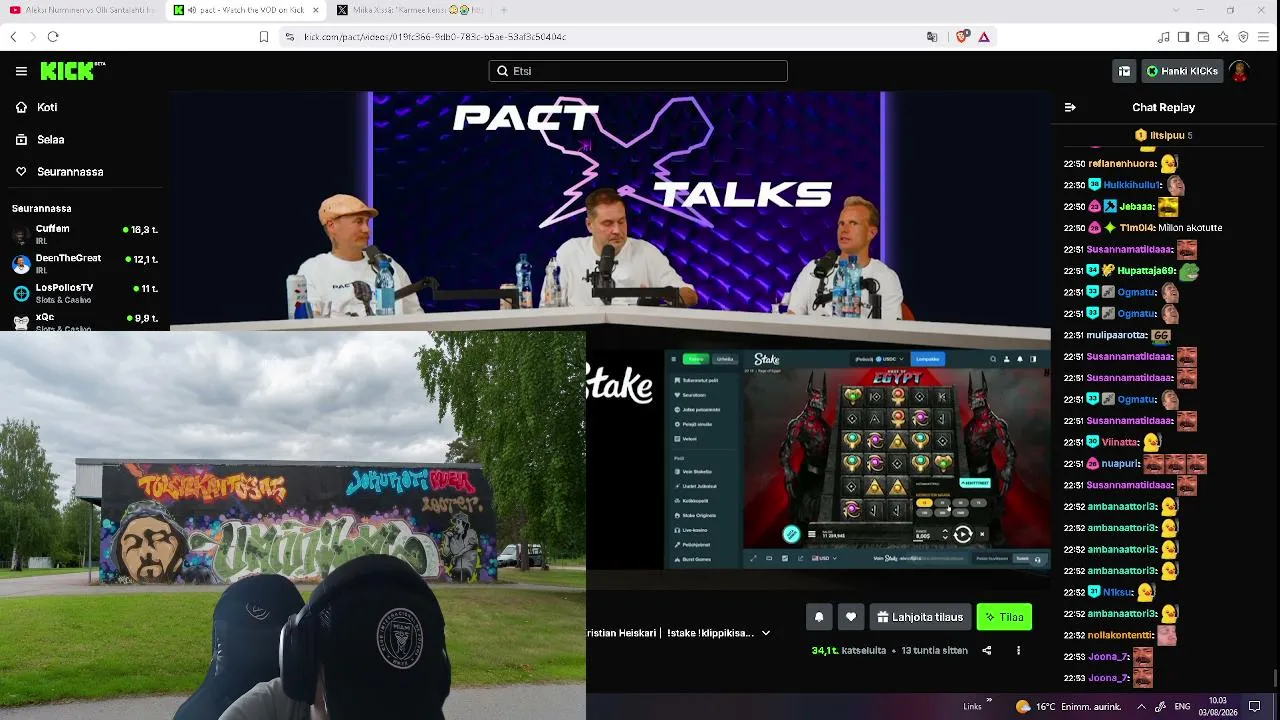Open Brave Shields lion icon
Screen dimensions: 1280x720
pos(962,37)
